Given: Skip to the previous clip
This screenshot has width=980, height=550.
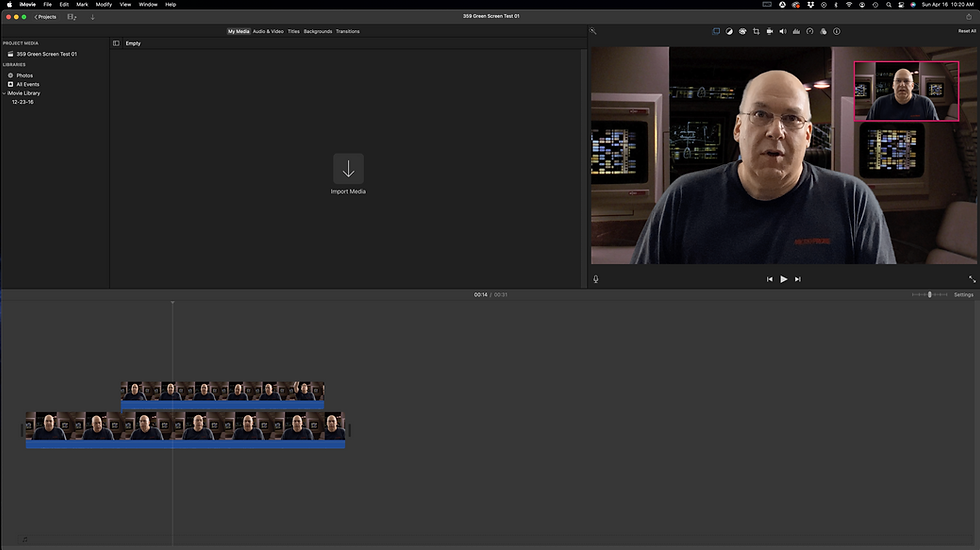Looking at the screenshot, I should [x=769, y=279].
